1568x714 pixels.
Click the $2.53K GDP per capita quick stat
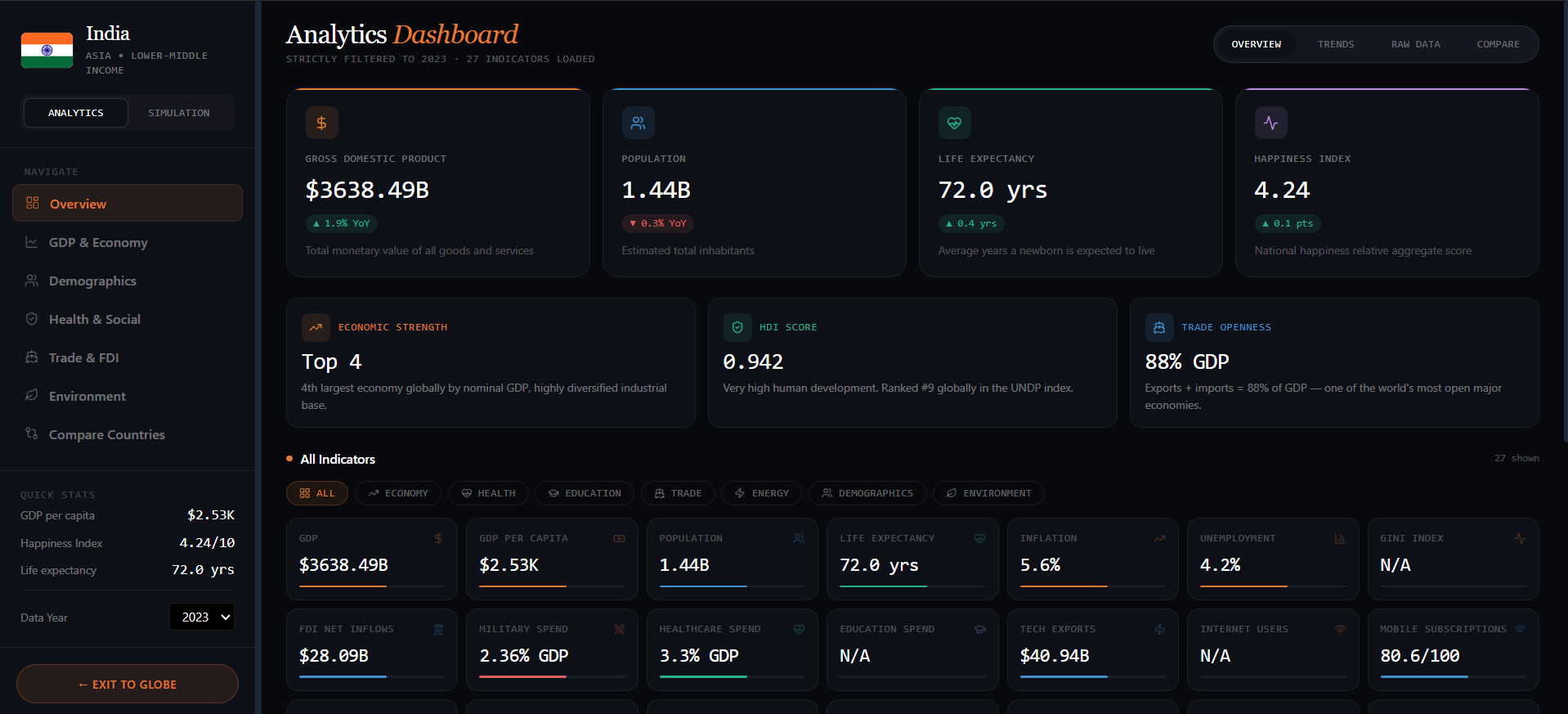tap(211, 515)
